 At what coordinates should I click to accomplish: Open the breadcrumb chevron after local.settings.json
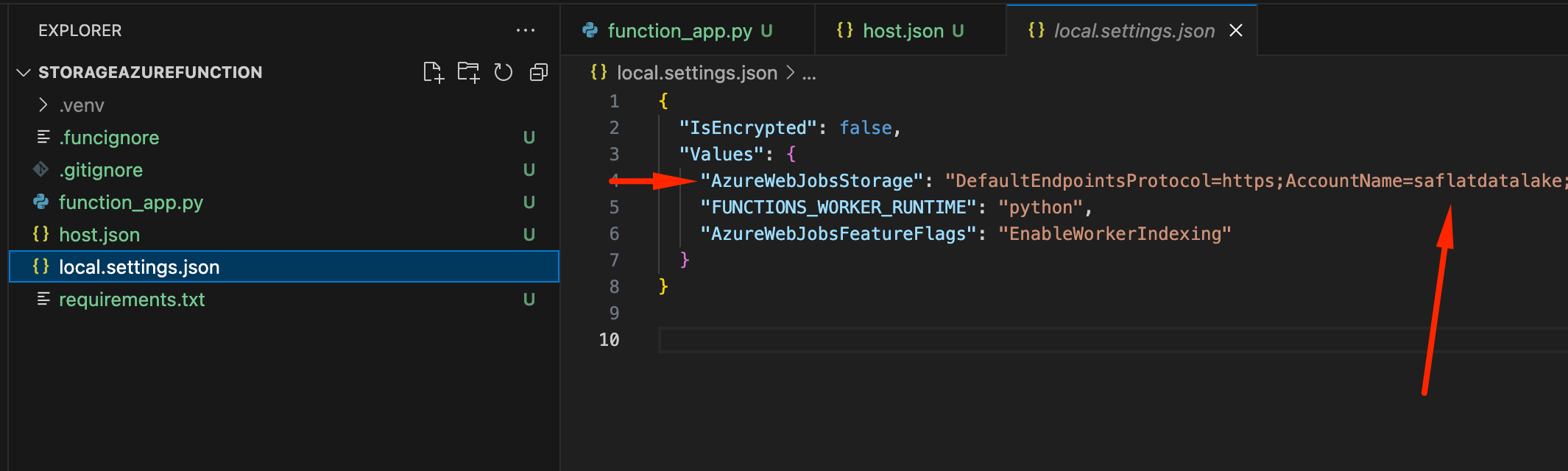(790, 72)
